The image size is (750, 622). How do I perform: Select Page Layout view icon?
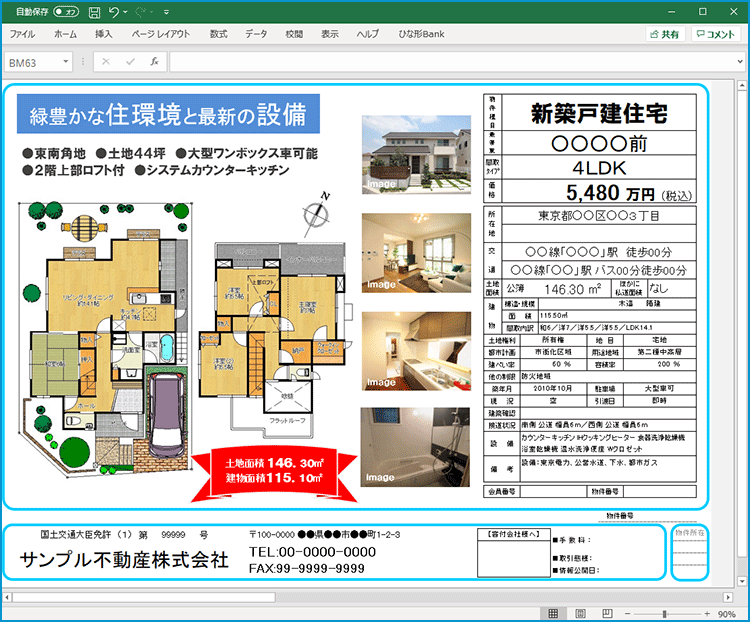point(580,613)
